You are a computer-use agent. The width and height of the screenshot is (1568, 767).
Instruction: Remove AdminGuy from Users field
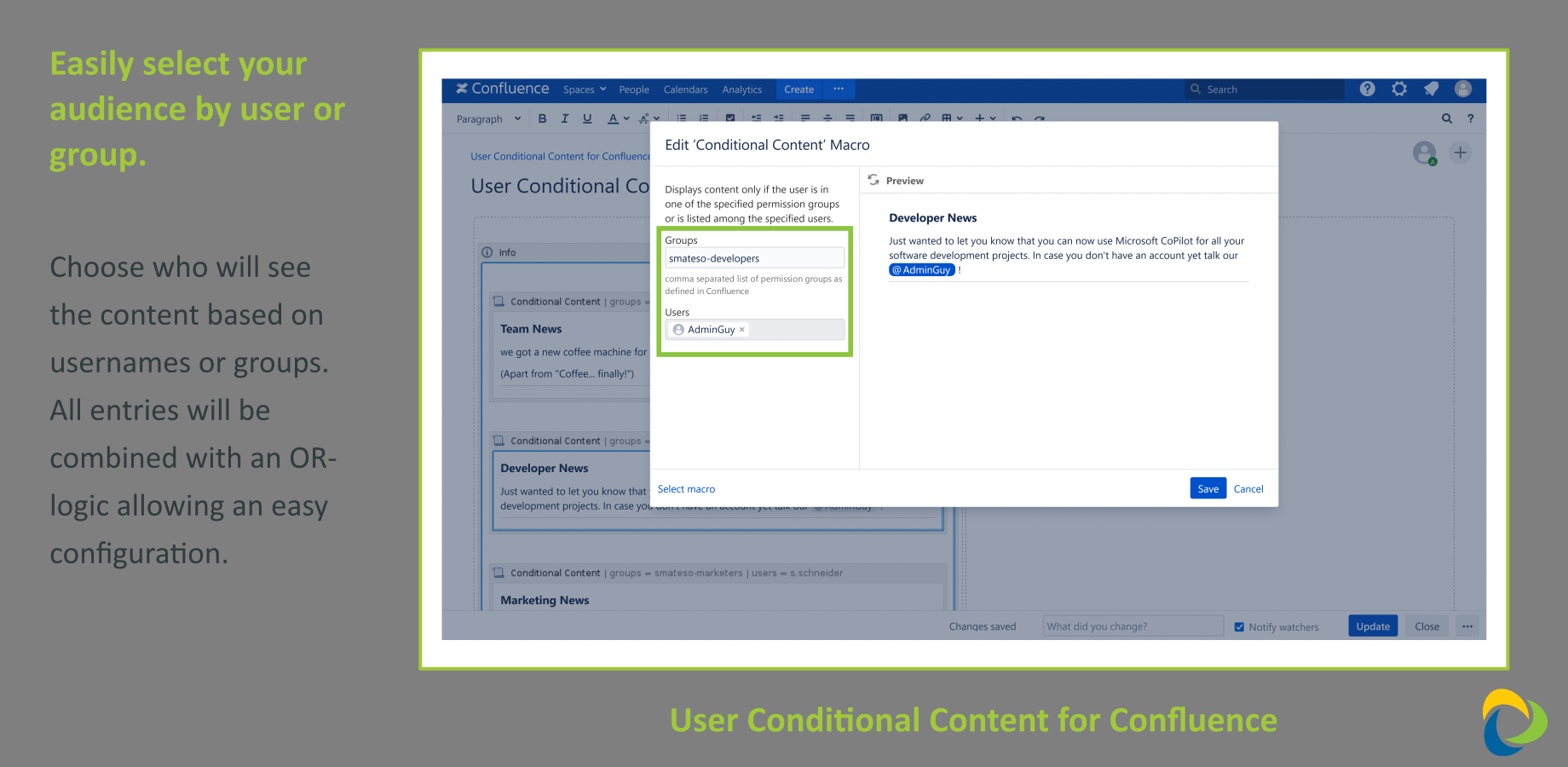click(741, 330)
